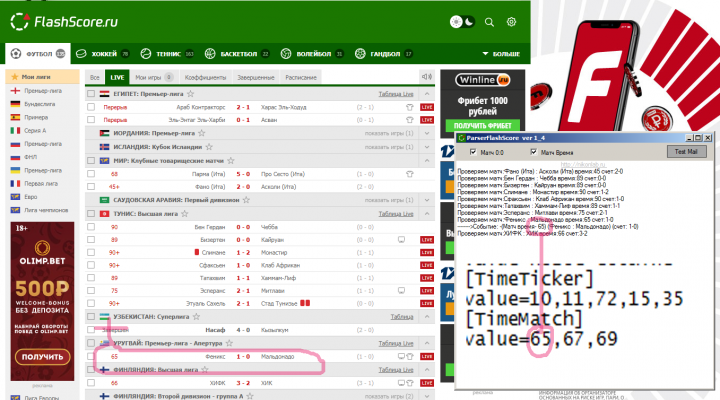
Task: Tick checkbox for Фано vs Асколи
Action: 91,187
